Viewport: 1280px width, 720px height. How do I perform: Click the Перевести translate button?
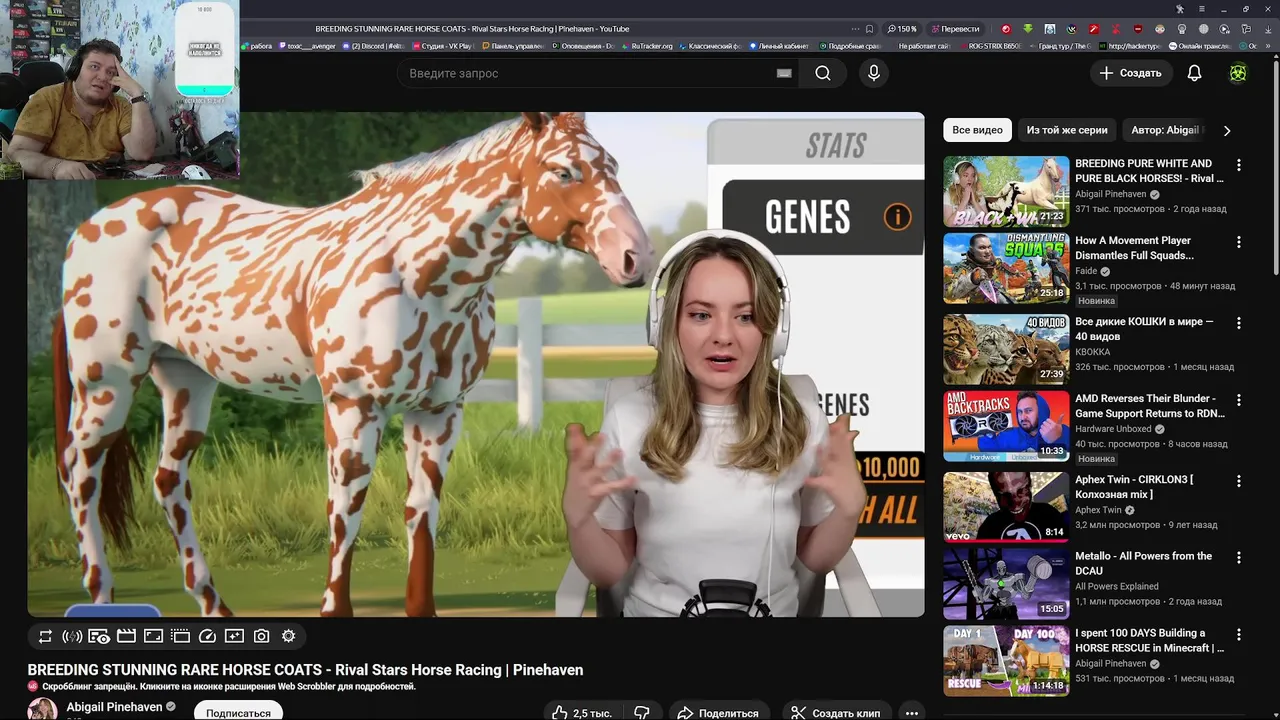pos(956,29)
